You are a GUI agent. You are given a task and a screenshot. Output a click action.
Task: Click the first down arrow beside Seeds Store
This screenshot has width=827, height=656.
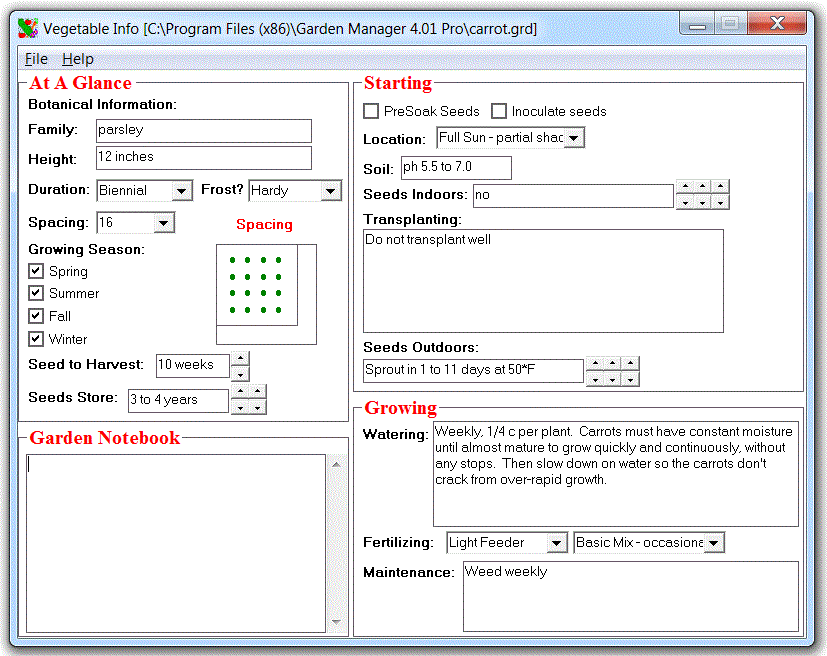click(x=240, y=408)
